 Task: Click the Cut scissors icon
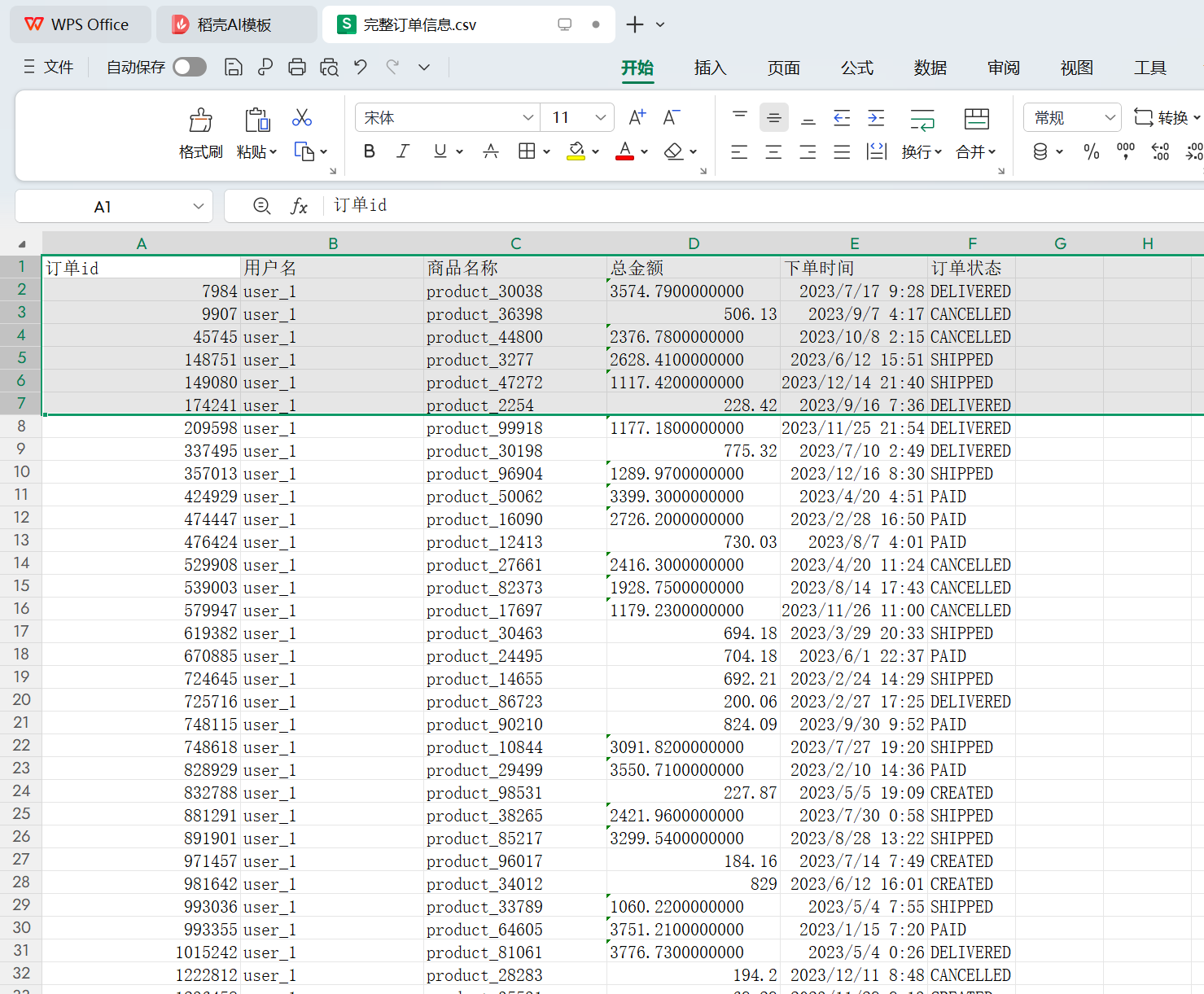pos(302,118)
